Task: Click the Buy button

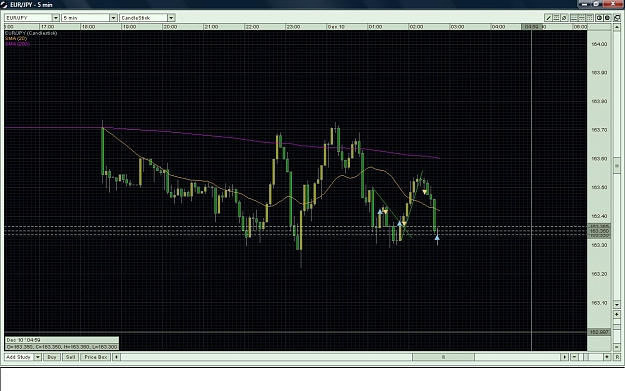Action: pos(52,357)
